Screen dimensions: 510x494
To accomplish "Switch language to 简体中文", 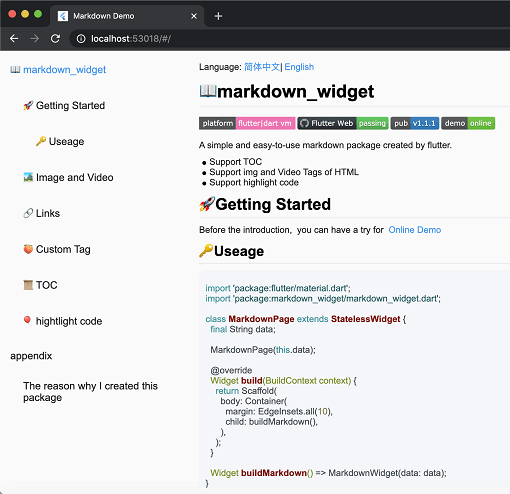I will click(x=262, y=67).
